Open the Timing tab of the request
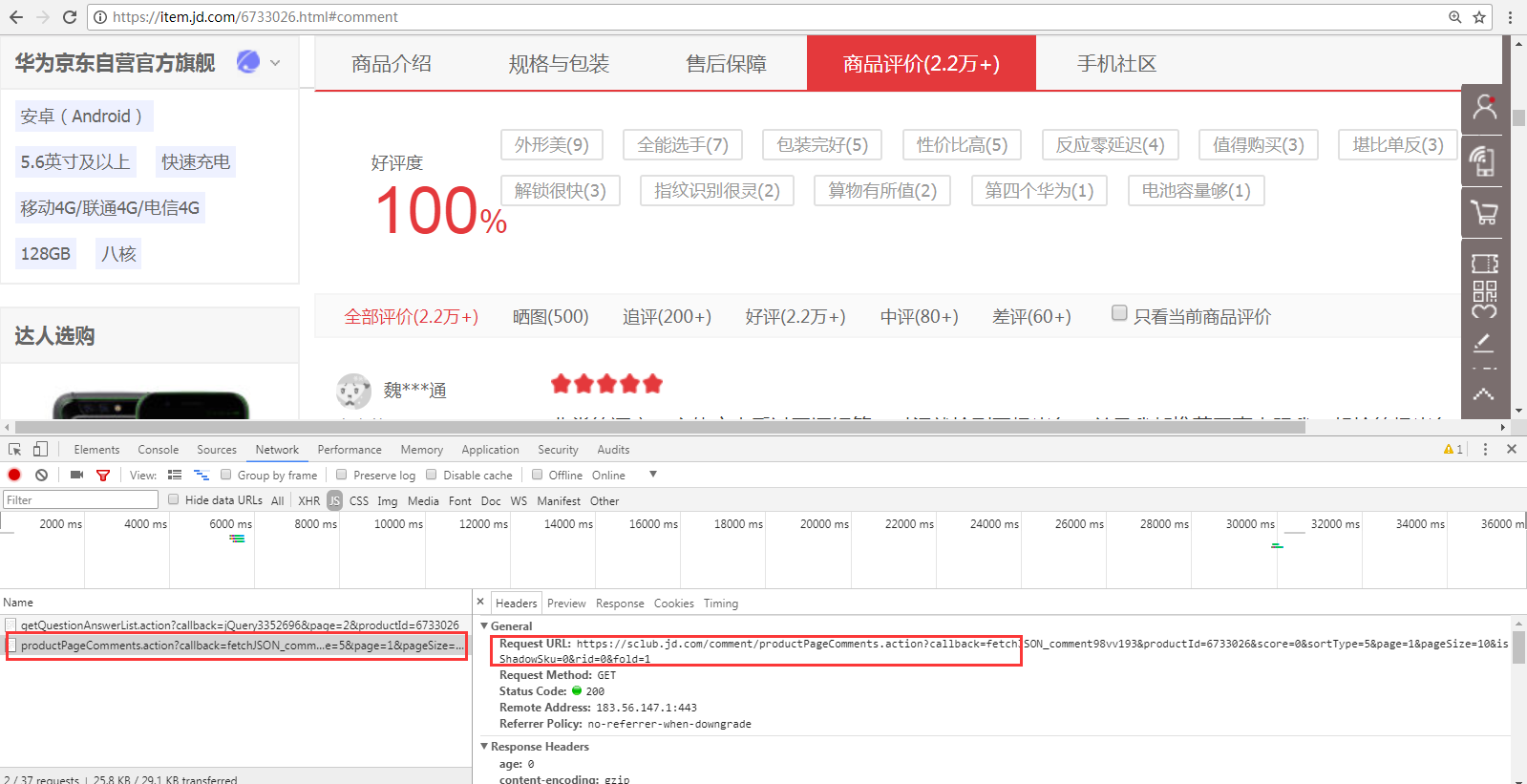Screen dimensions: 1527x784 [x=721, y=603]
